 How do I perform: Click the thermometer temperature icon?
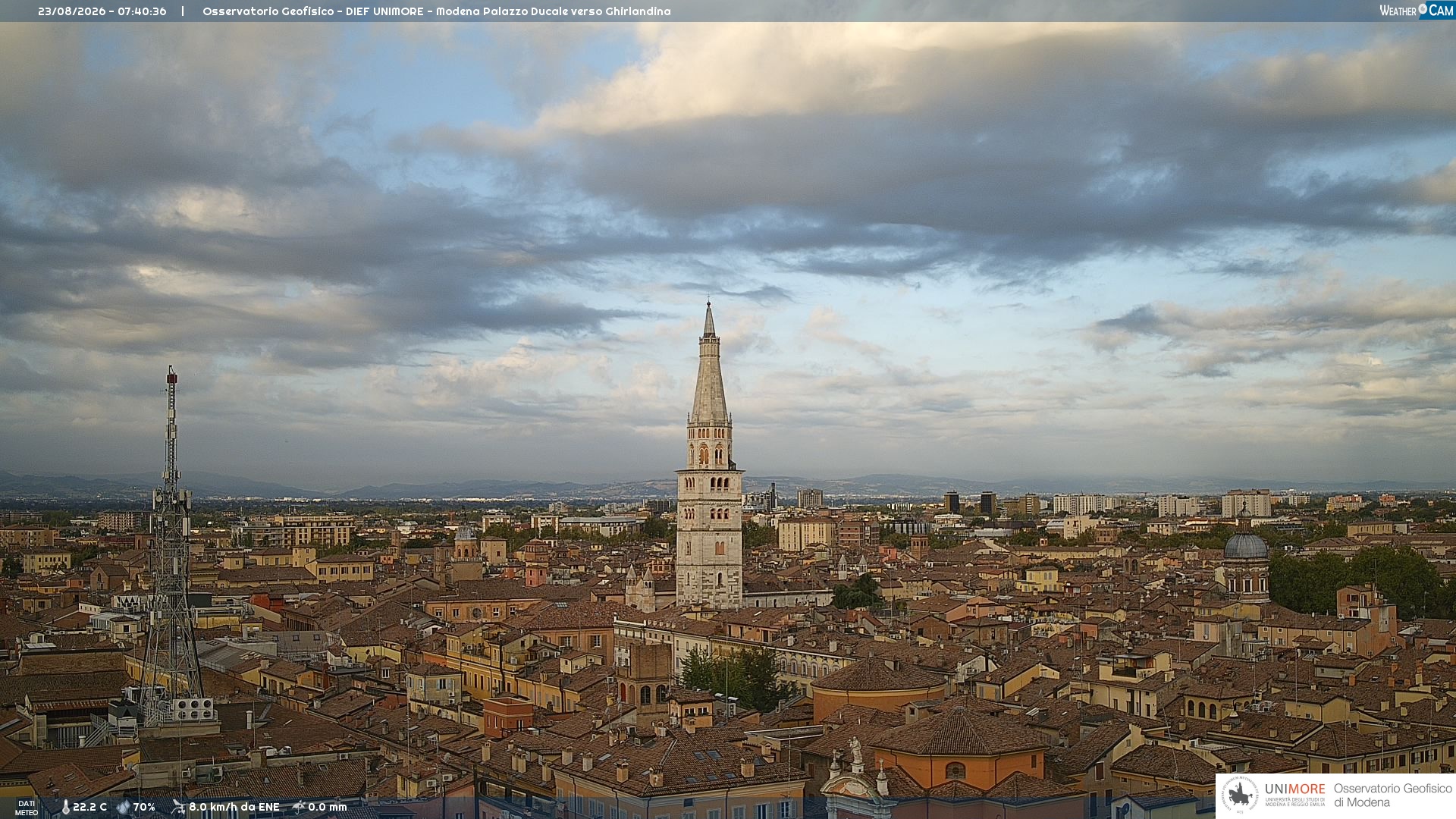pos(66,807)
